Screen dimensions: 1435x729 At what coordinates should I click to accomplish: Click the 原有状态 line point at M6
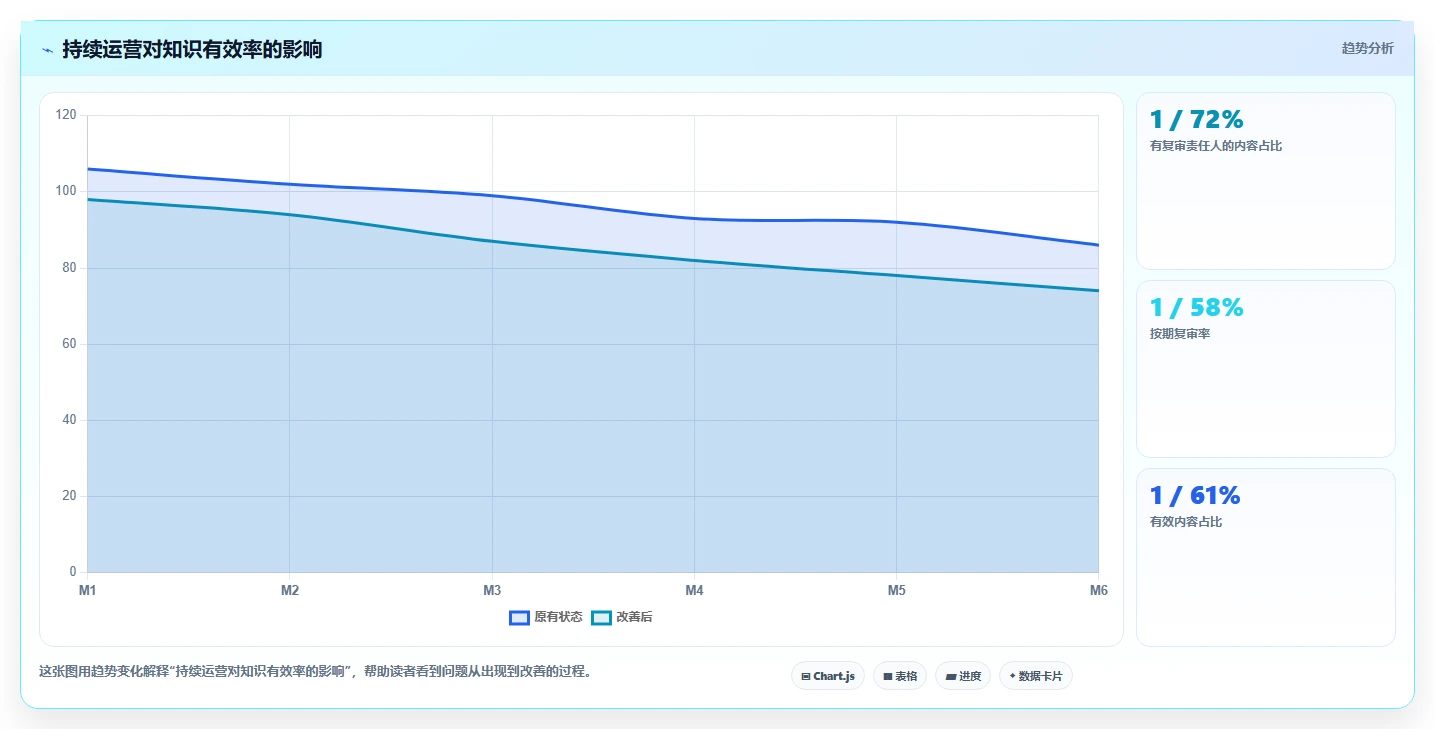click(x=1098, y=245)
